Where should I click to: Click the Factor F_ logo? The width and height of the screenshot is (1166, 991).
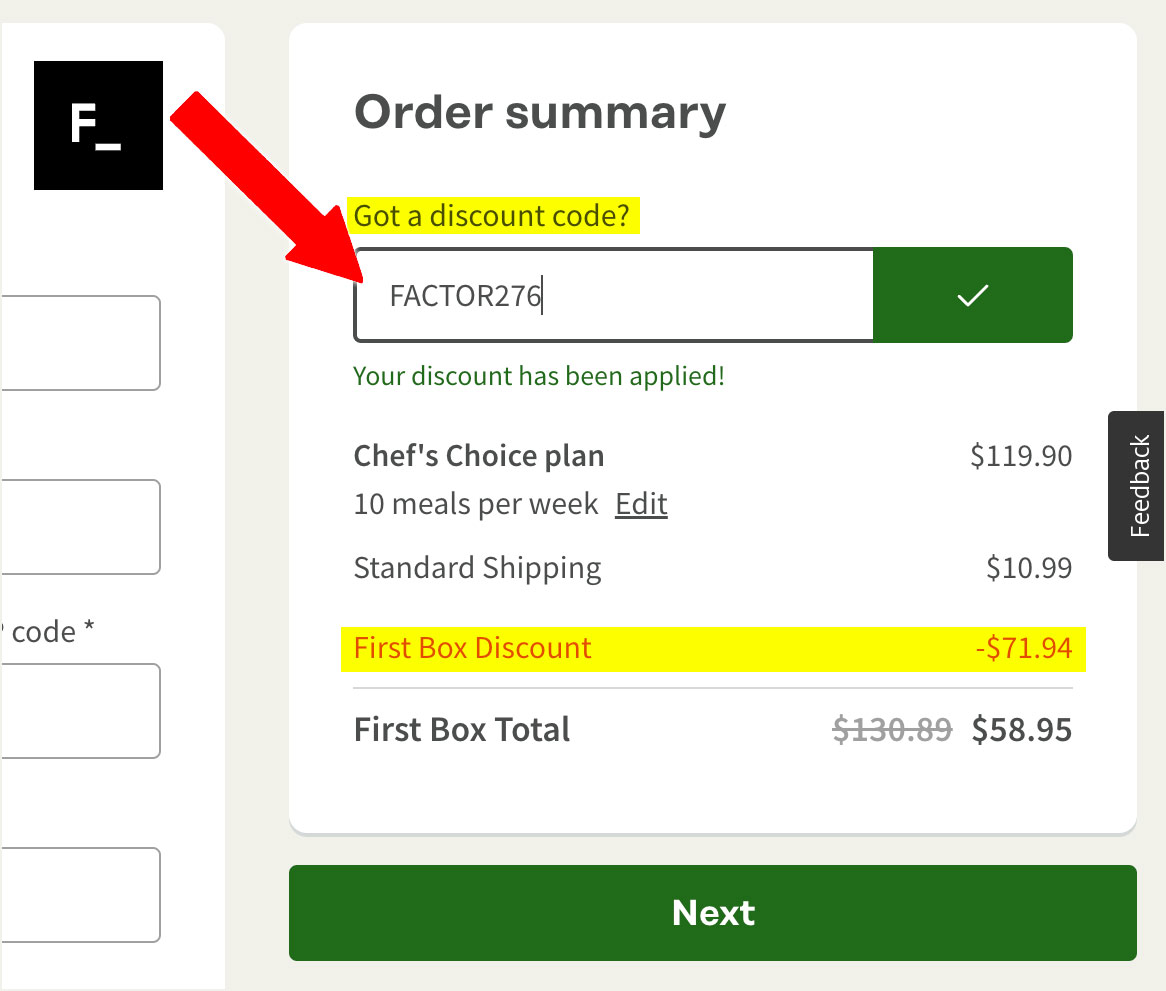point(98,125)
